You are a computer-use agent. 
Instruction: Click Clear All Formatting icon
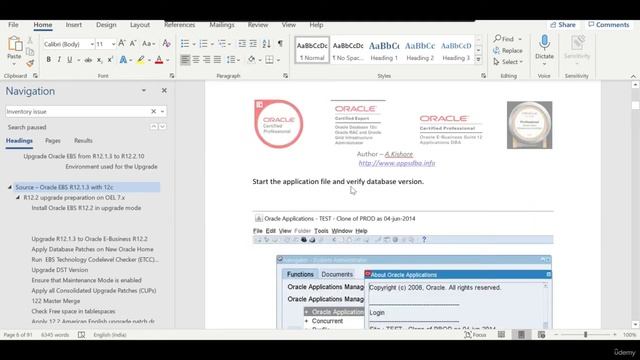(166, 43)
